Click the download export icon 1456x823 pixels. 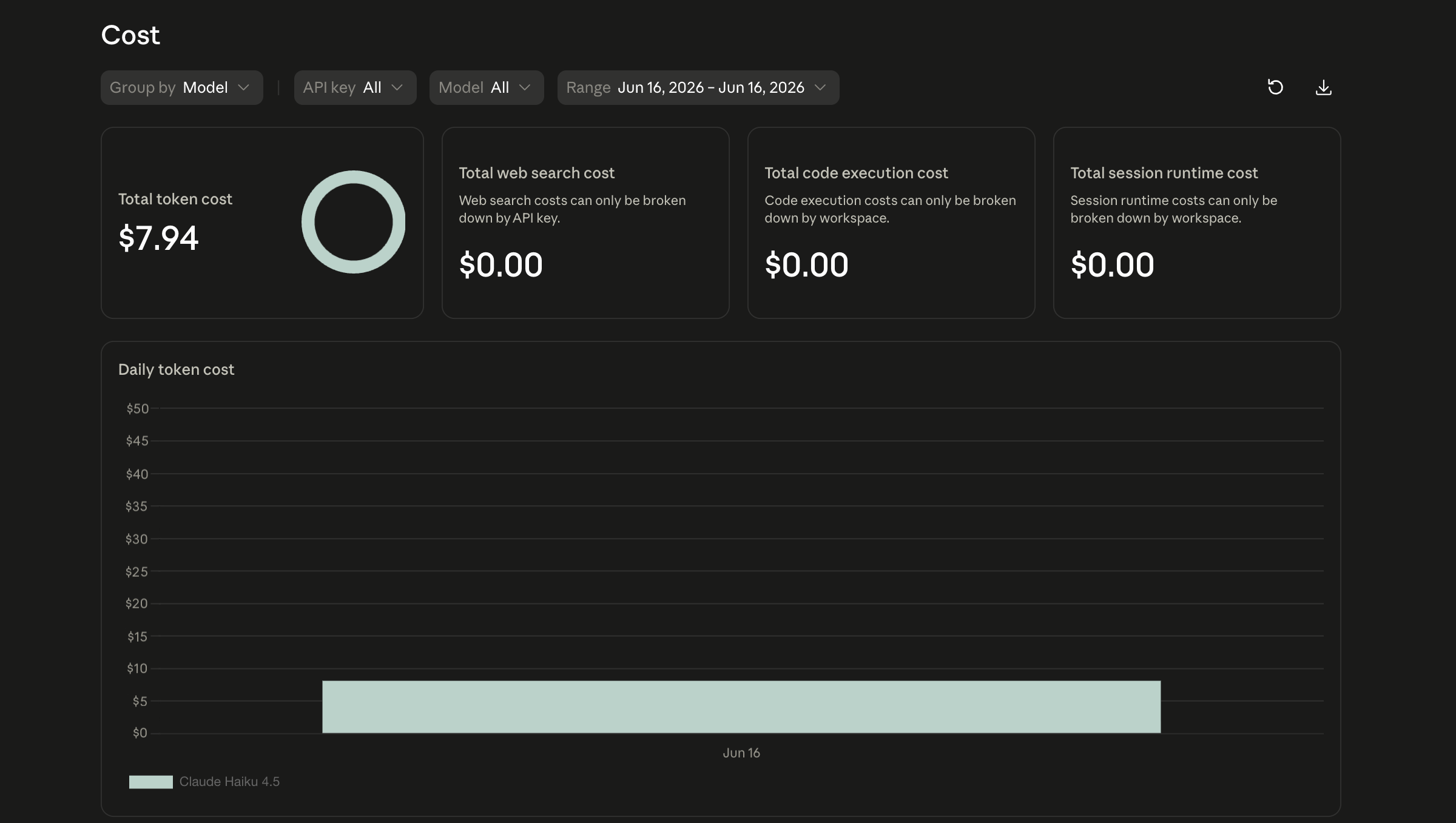[x=1323, y=87]
